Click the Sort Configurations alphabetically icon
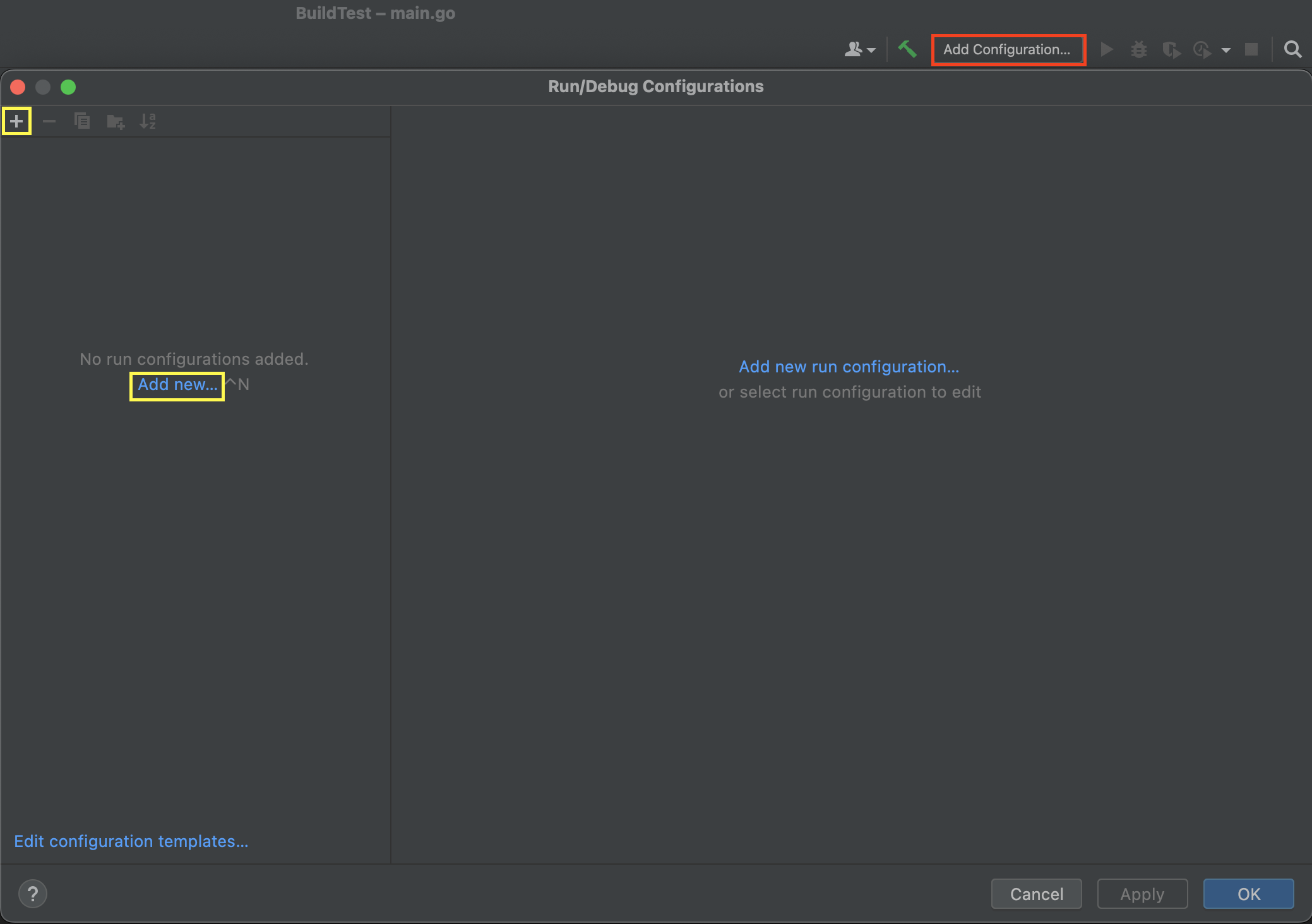The width and height of the screenshot is (1312, 924). pyautogui.click(x=148, y=121)
